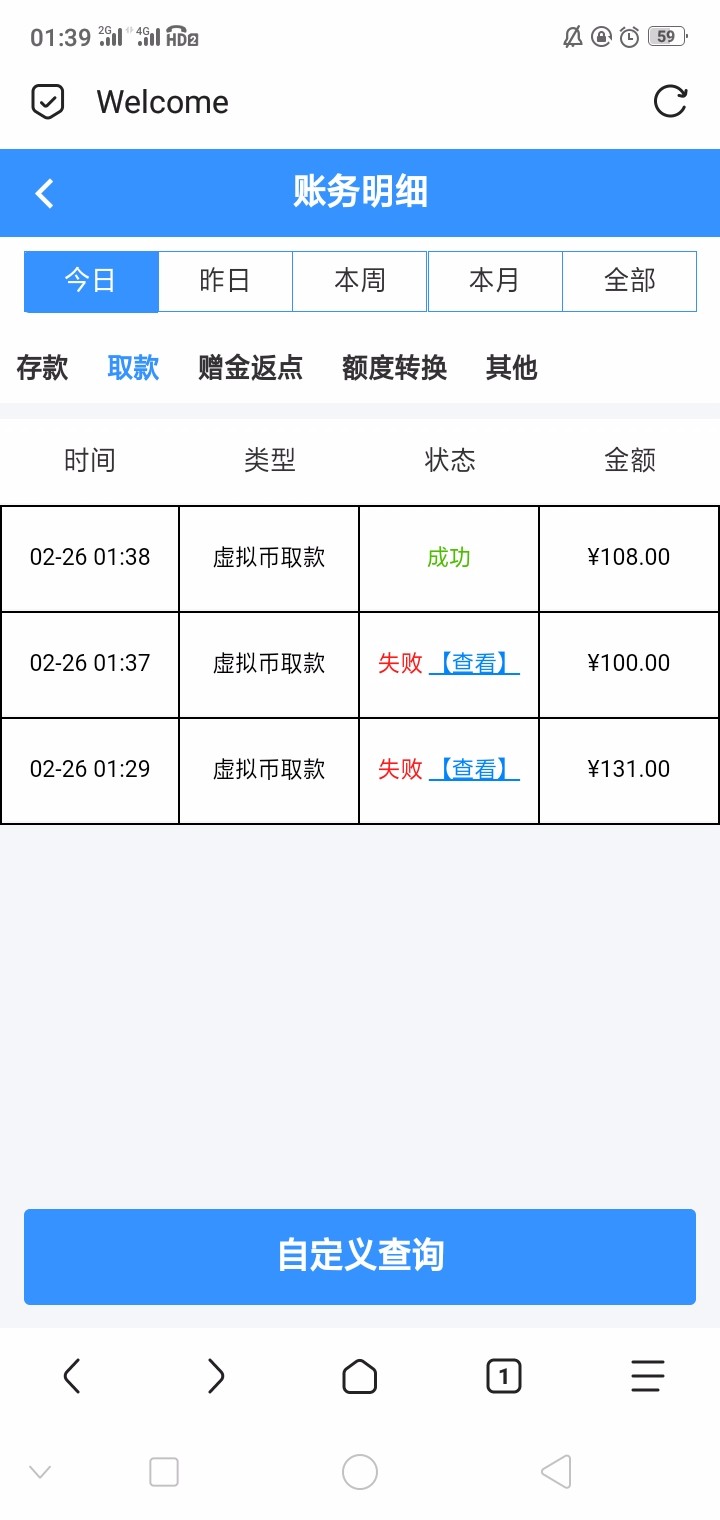The height and width of the screenshot is (1520, 720).
Task: Click 【查看】 for the ¥131.00 failed withdrawal
Action: pos(474,769)
